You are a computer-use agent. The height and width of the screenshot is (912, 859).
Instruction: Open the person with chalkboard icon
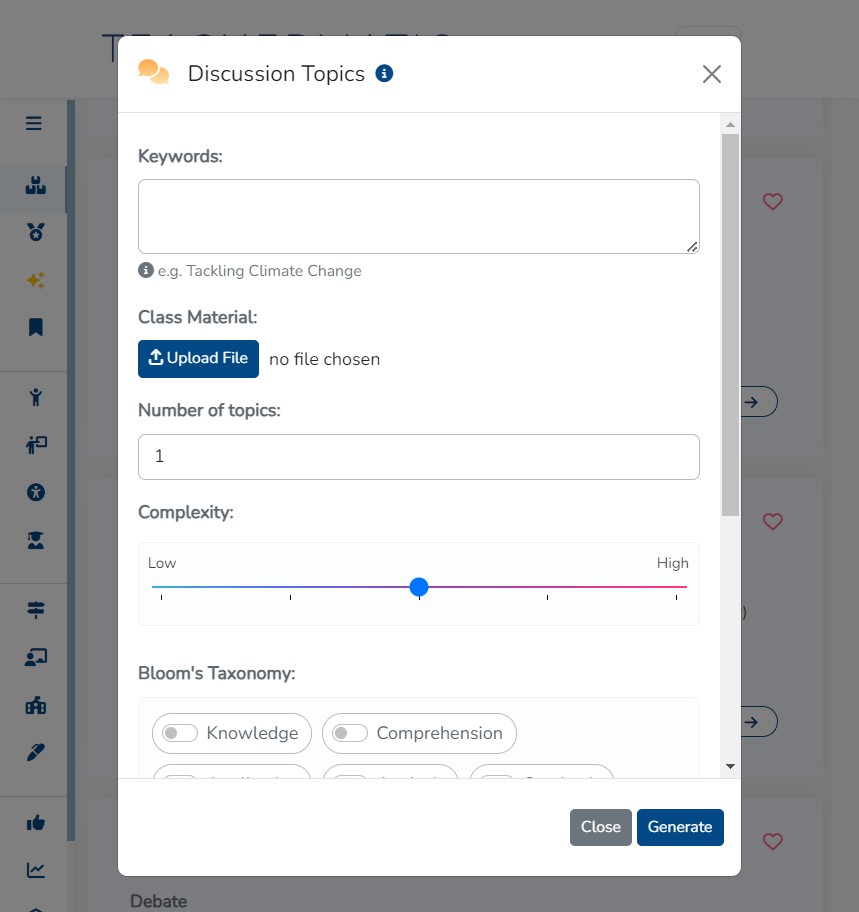(x=36, y=657)
